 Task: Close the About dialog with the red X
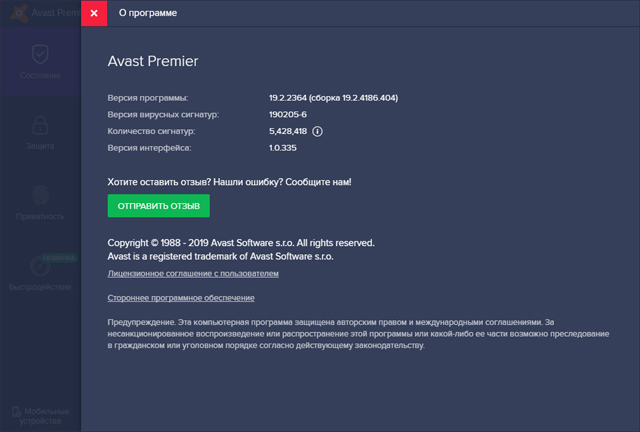click(x=94, y=14)
